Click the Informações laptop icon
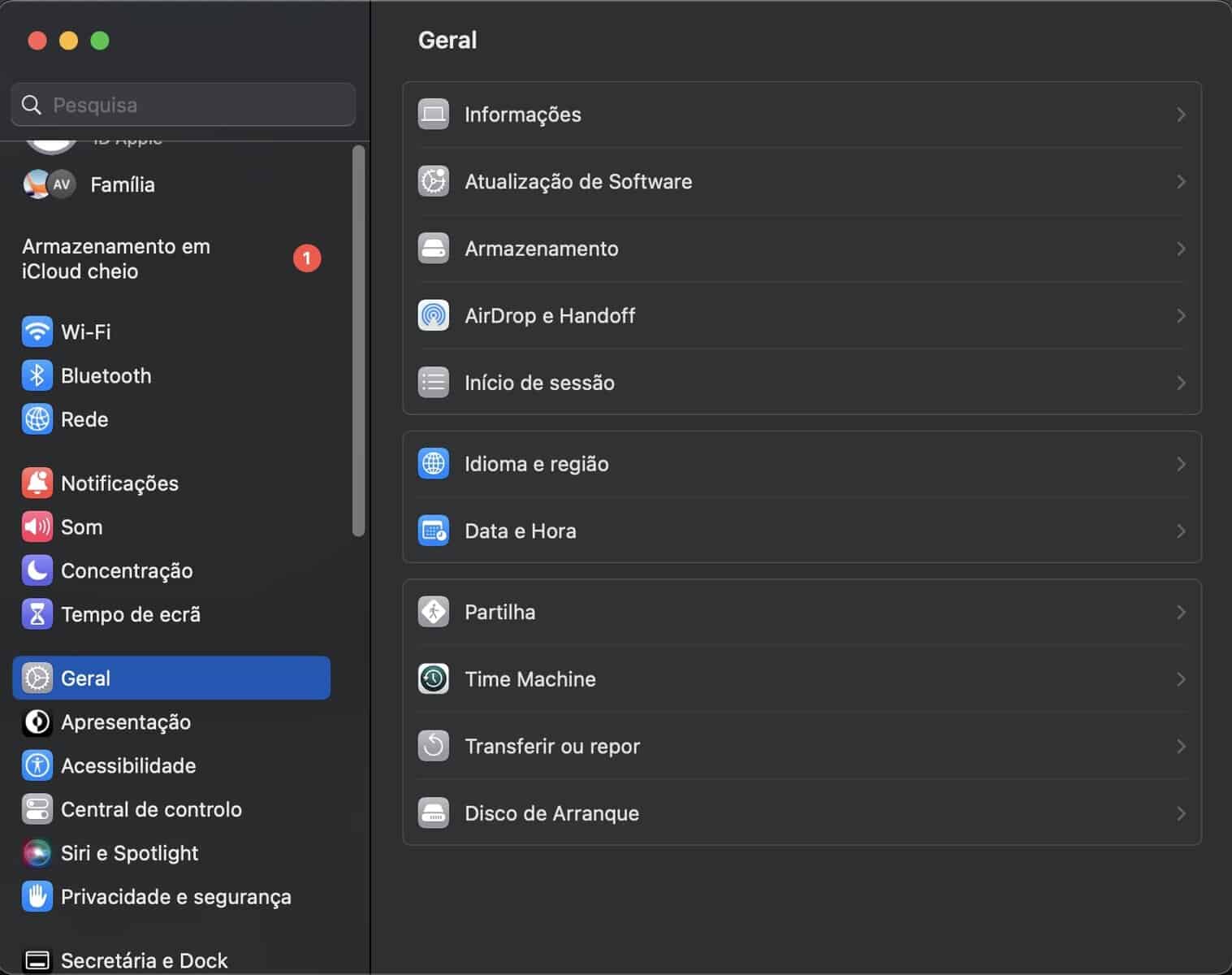The width and height of the screenshot is (1232, 975). point(434,115)
